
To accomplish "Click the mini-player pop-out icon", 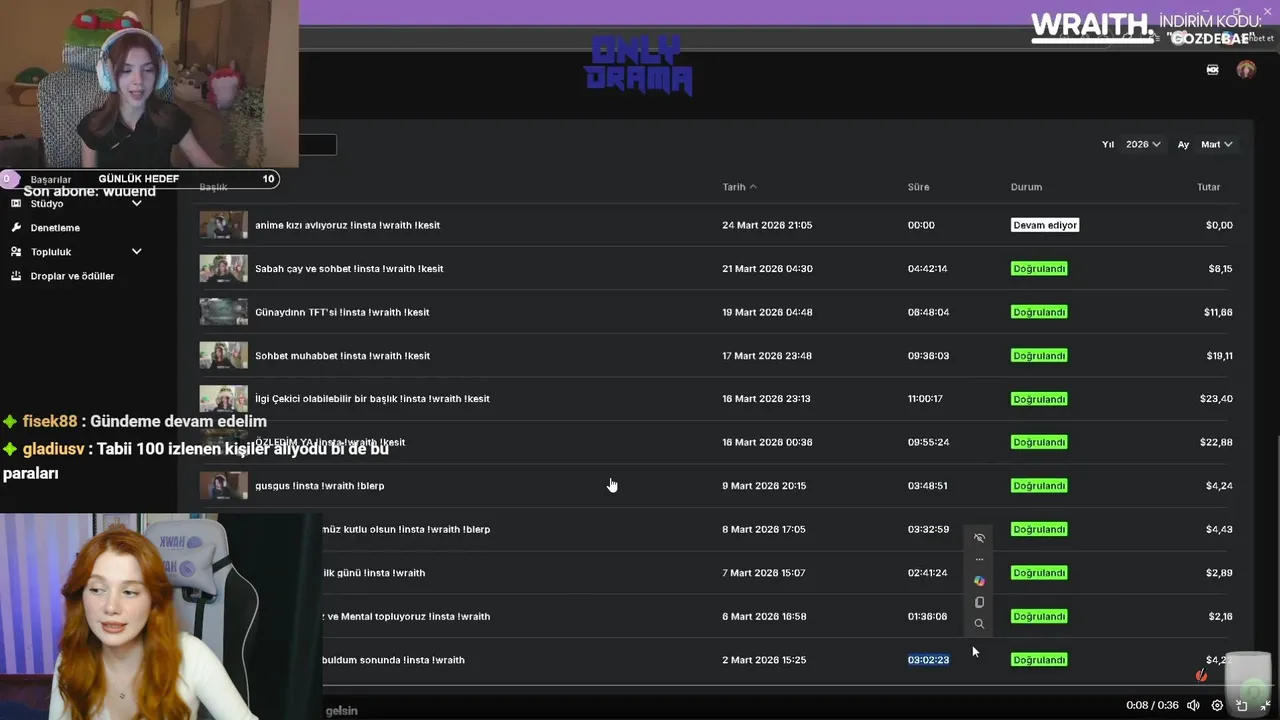I will click(1241, 705).
